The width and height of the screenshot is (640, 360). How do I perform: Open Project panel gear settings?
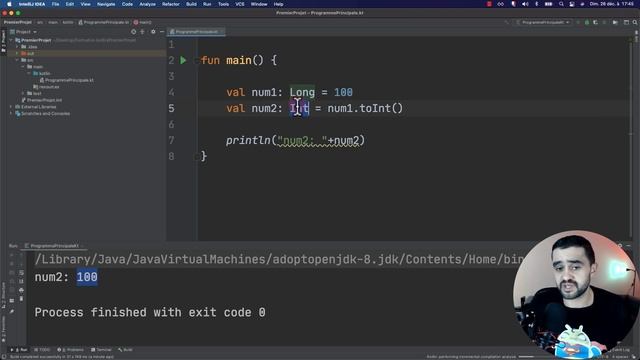pos(153,32)
